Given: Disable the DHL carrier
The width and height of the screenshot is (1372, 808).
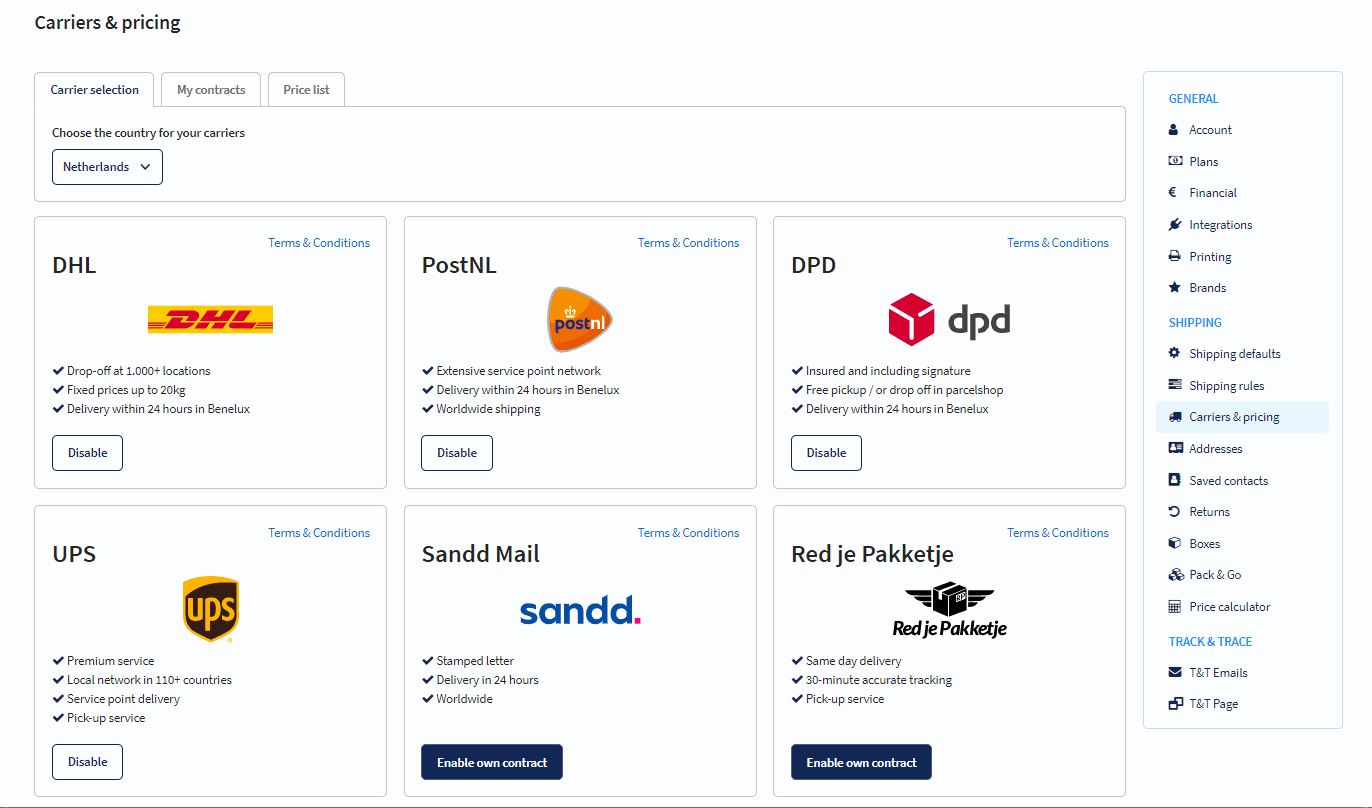Looking at the screenshot, I should pyautogui.click(x=87, y=453).
